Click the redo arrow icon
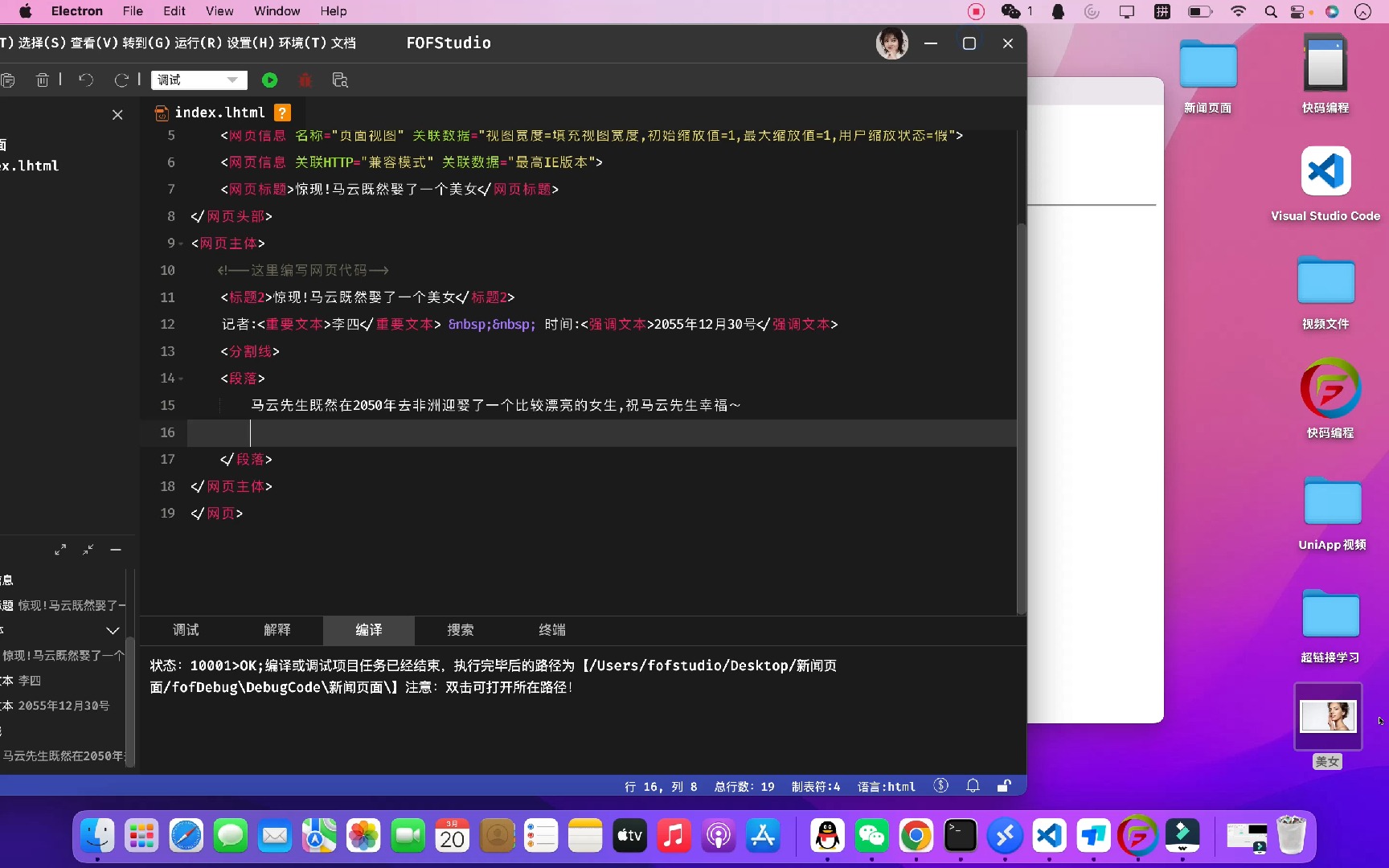This screenshot has height=868, width=1389. pyautogui.click(x=121, y=80)
